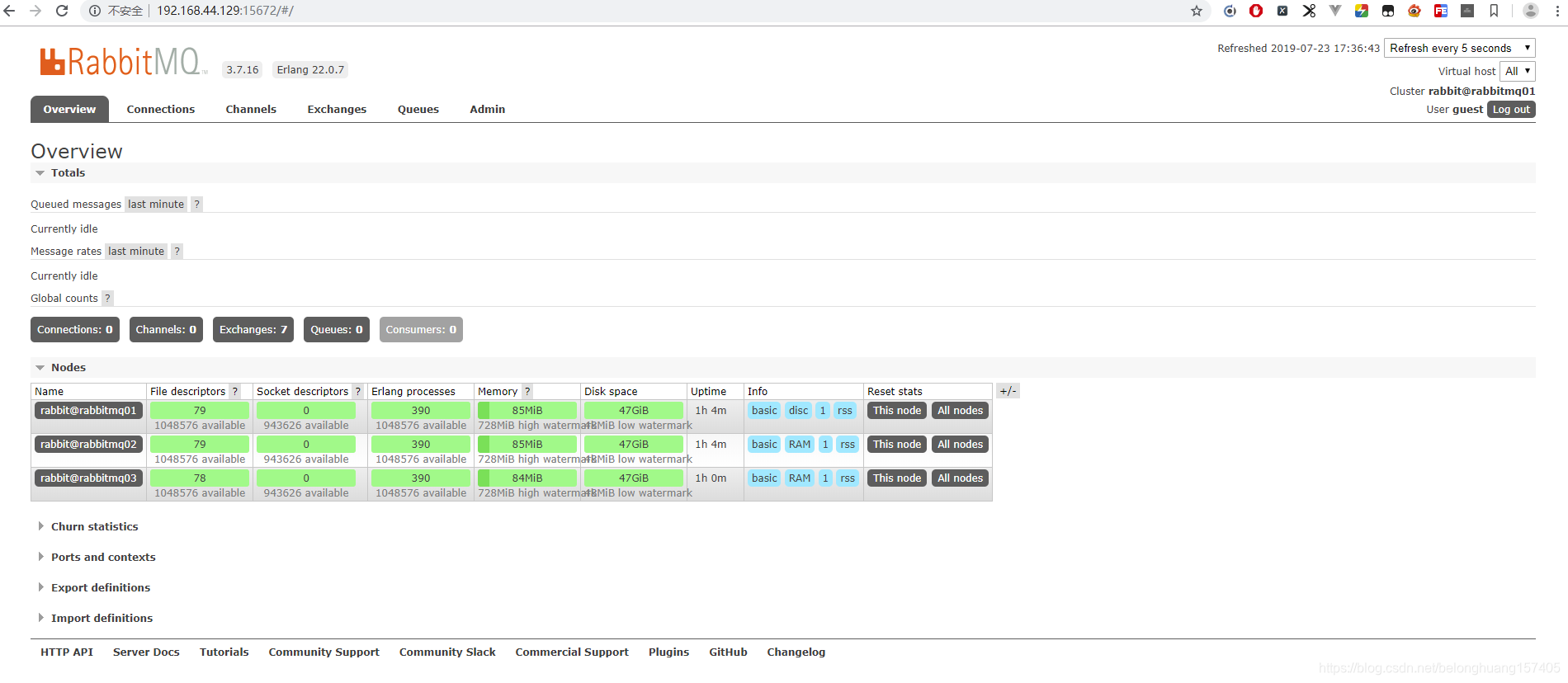Image resolution: width=1568 pixels, height=683 pixels.
Task: Click the Connections: 0 count button
Action: (75, 330)
